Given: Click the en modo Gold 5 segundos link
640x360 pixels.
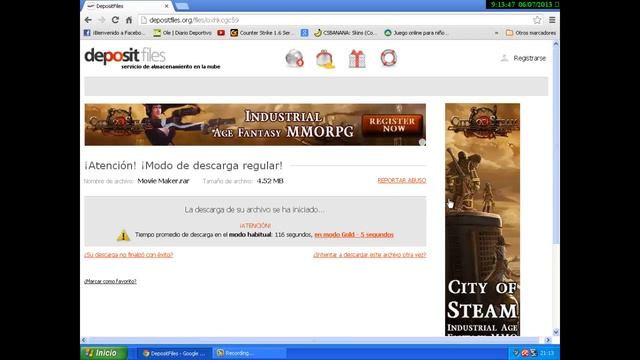Looking at the screenshot, I should (354, 235).
